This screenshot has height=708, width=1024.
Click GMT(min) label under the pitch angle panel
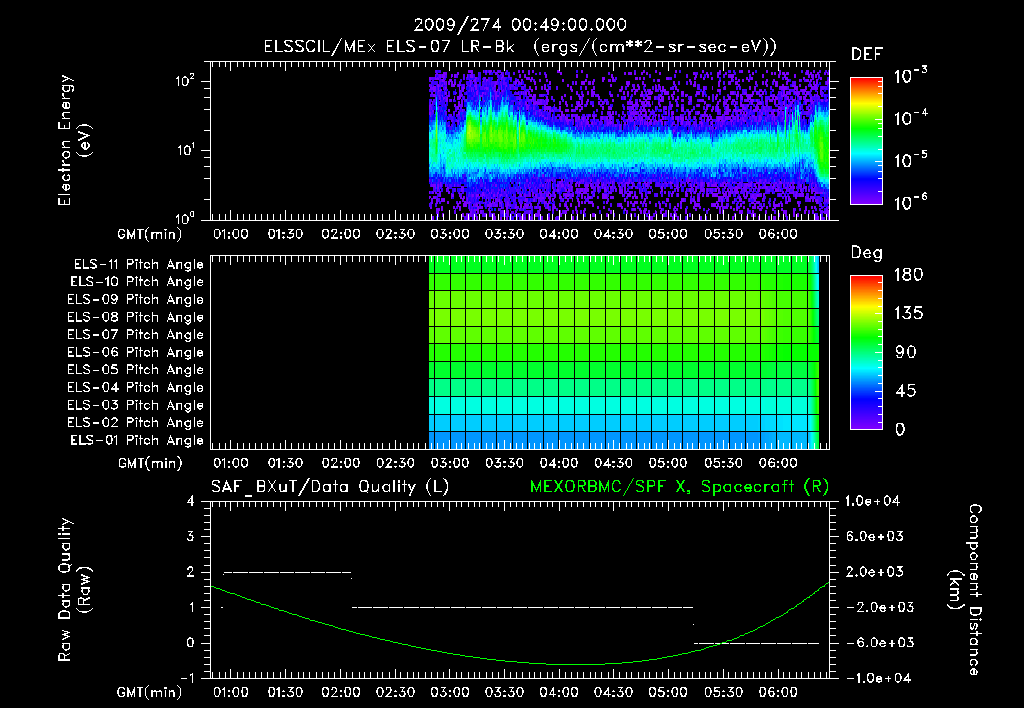coord(150,464)
